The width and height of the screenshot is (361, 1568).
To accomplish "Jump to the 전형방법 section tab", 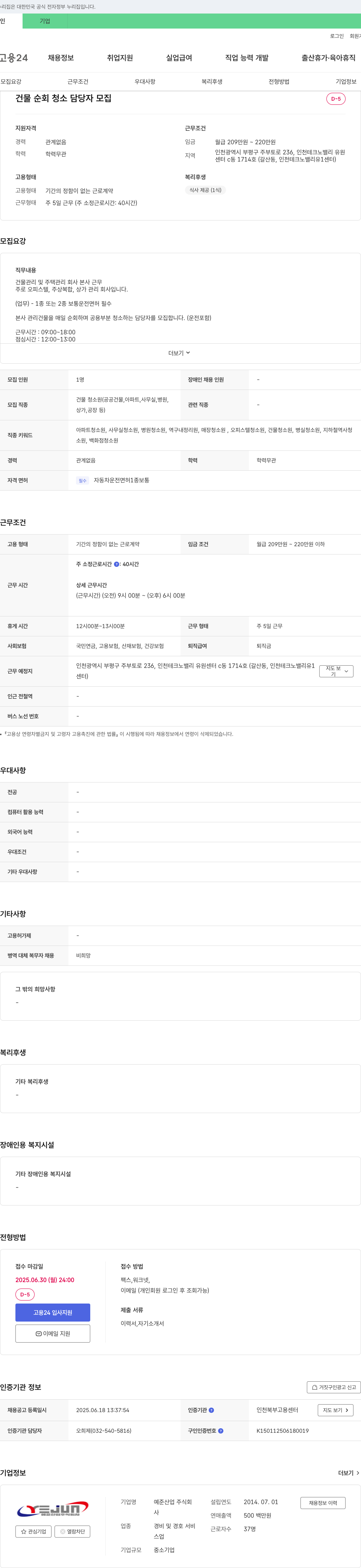I will tap(279, 82).
